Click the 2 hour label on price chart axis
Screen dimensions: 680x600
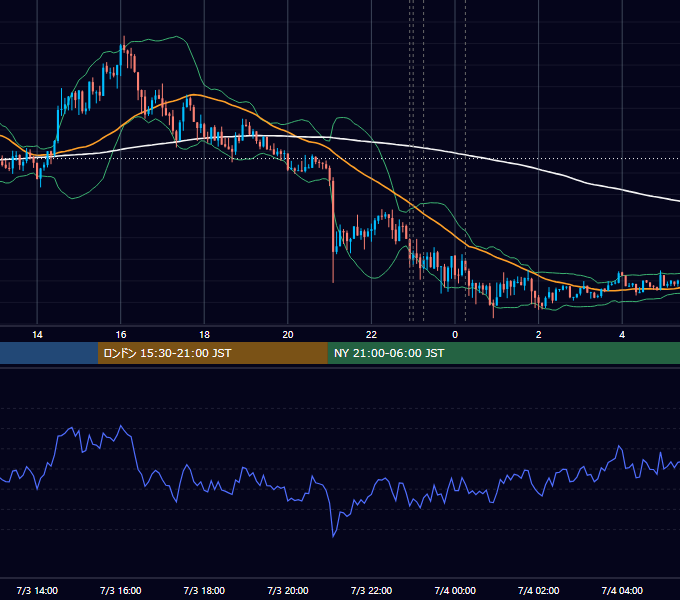click(x=539, y=335)
